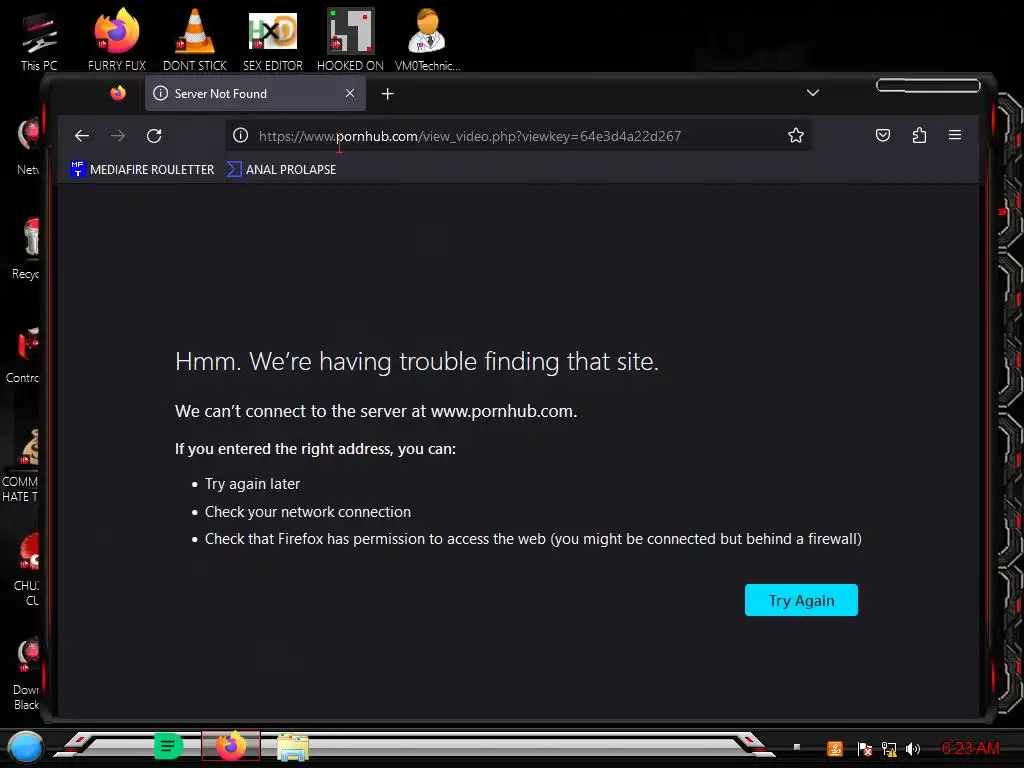
Task: Click the 'Hmm. We're having trouble' heading
Action: coord(417,362)
